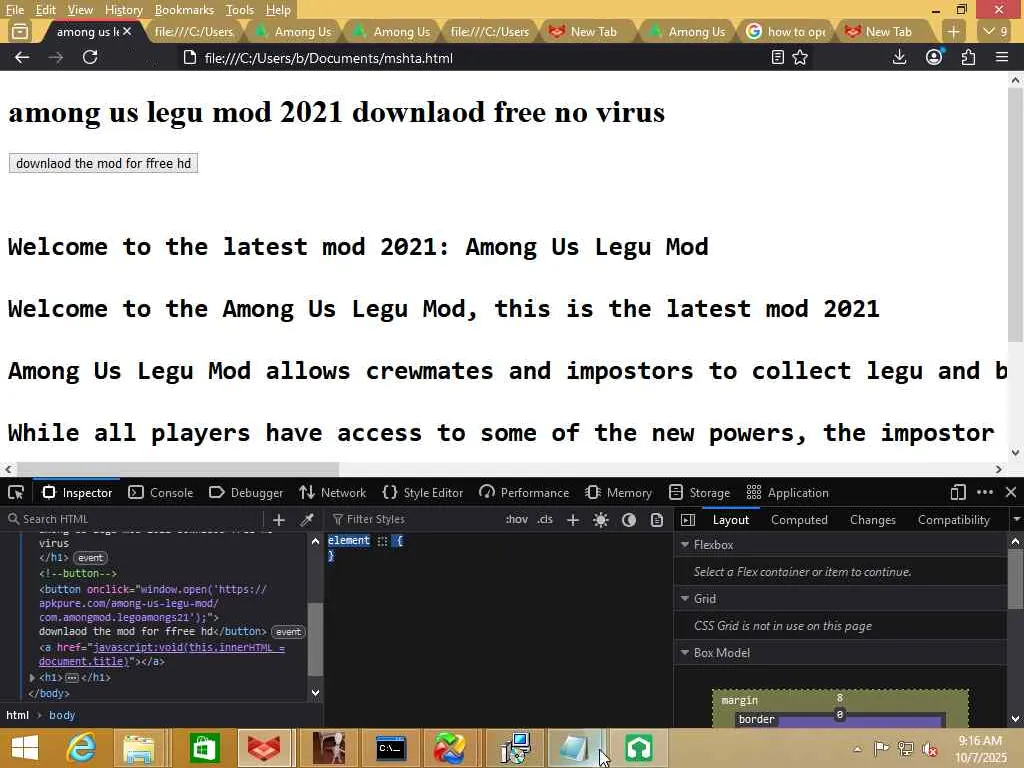Open the Extensions puzzle icon
The width and height of the screenshot is (1024, 768).
[x=968, y=57]
